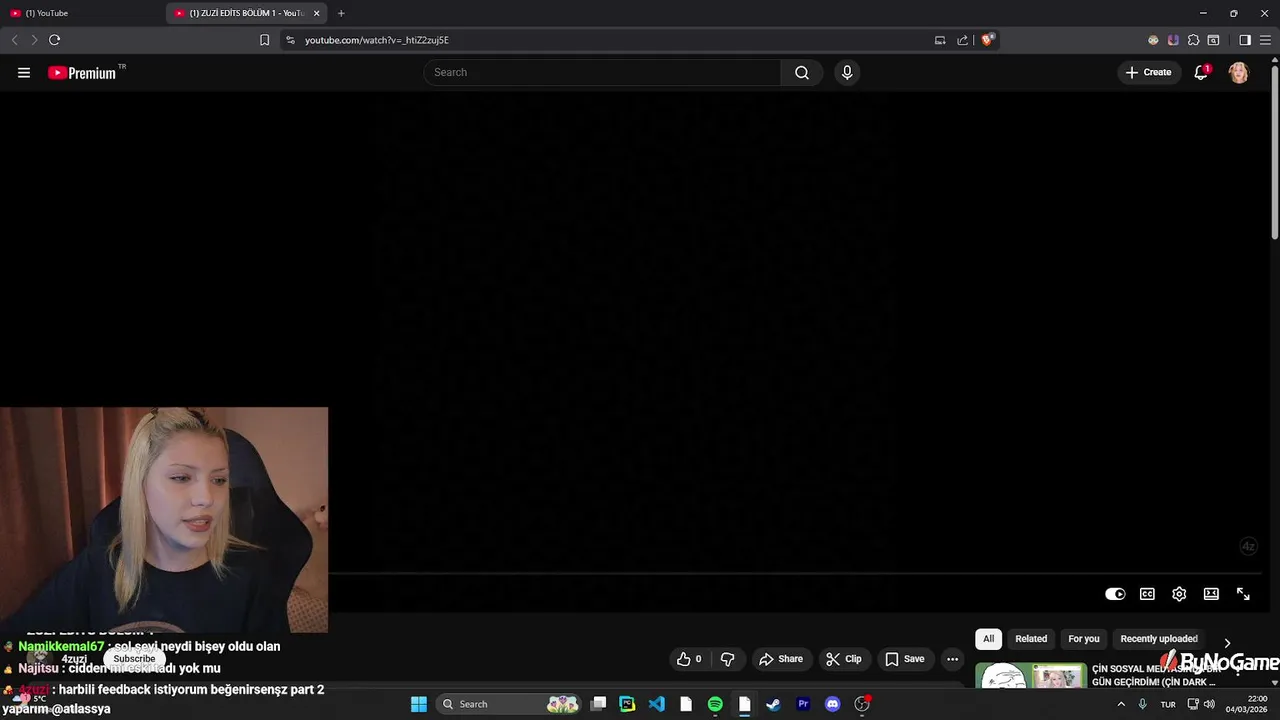Go to YouTube Premium home logo

click(82, 73)
